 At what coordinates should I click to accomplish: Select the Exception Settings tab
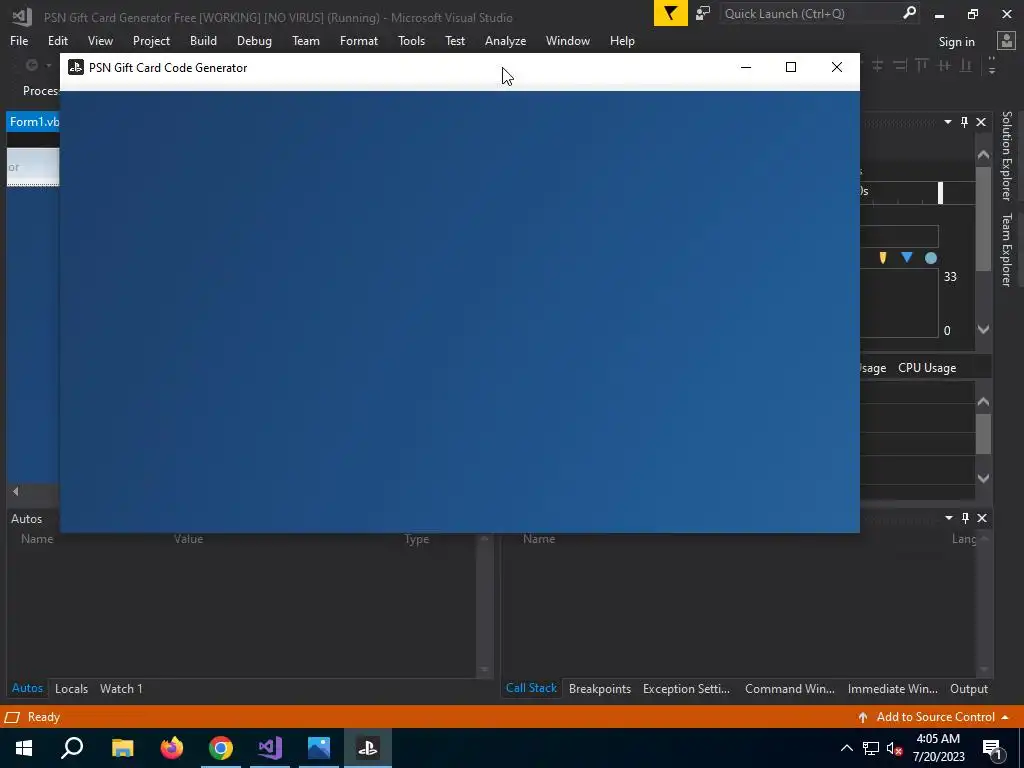[x=686, y=689]
